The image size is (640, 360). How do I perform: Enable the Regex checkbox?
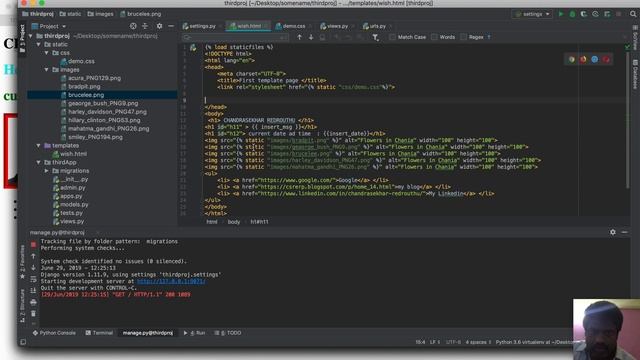coord(463,37)
